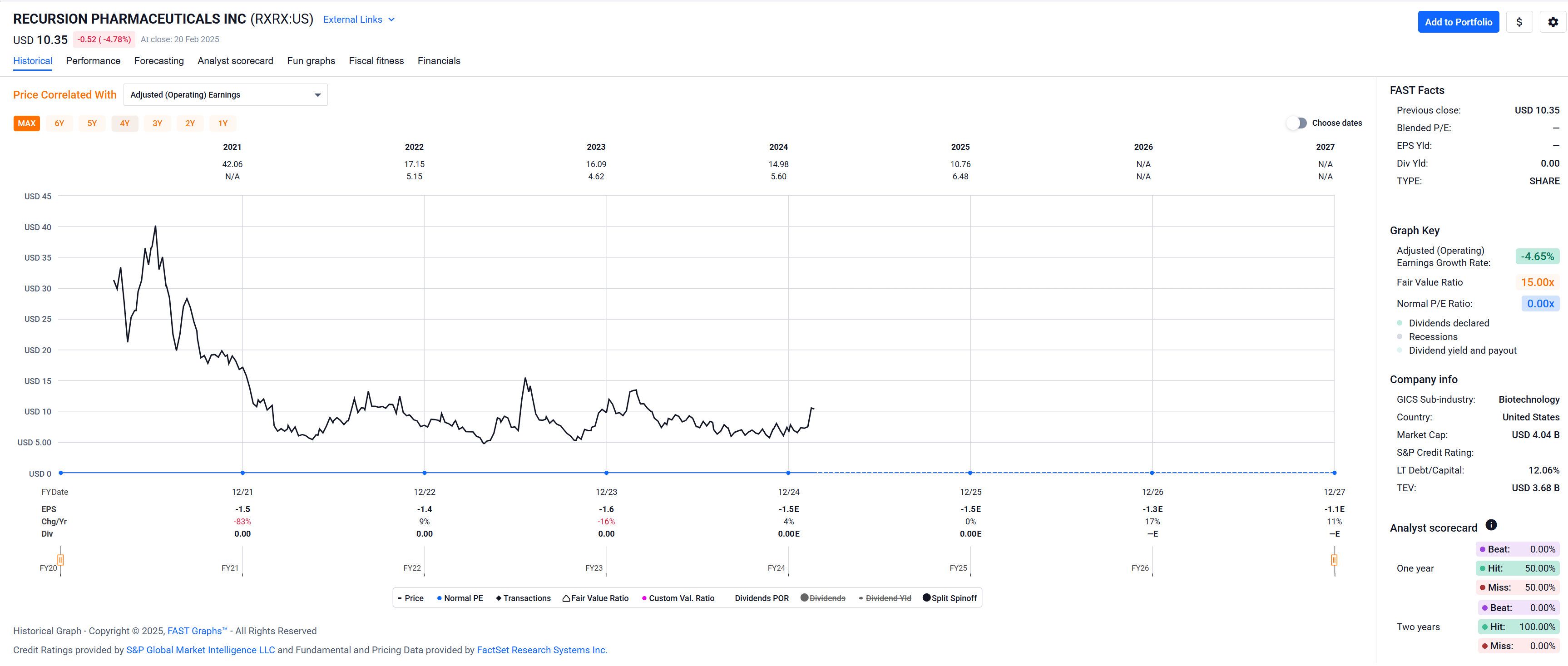Click the -83% Chg/Yr value

243,522
